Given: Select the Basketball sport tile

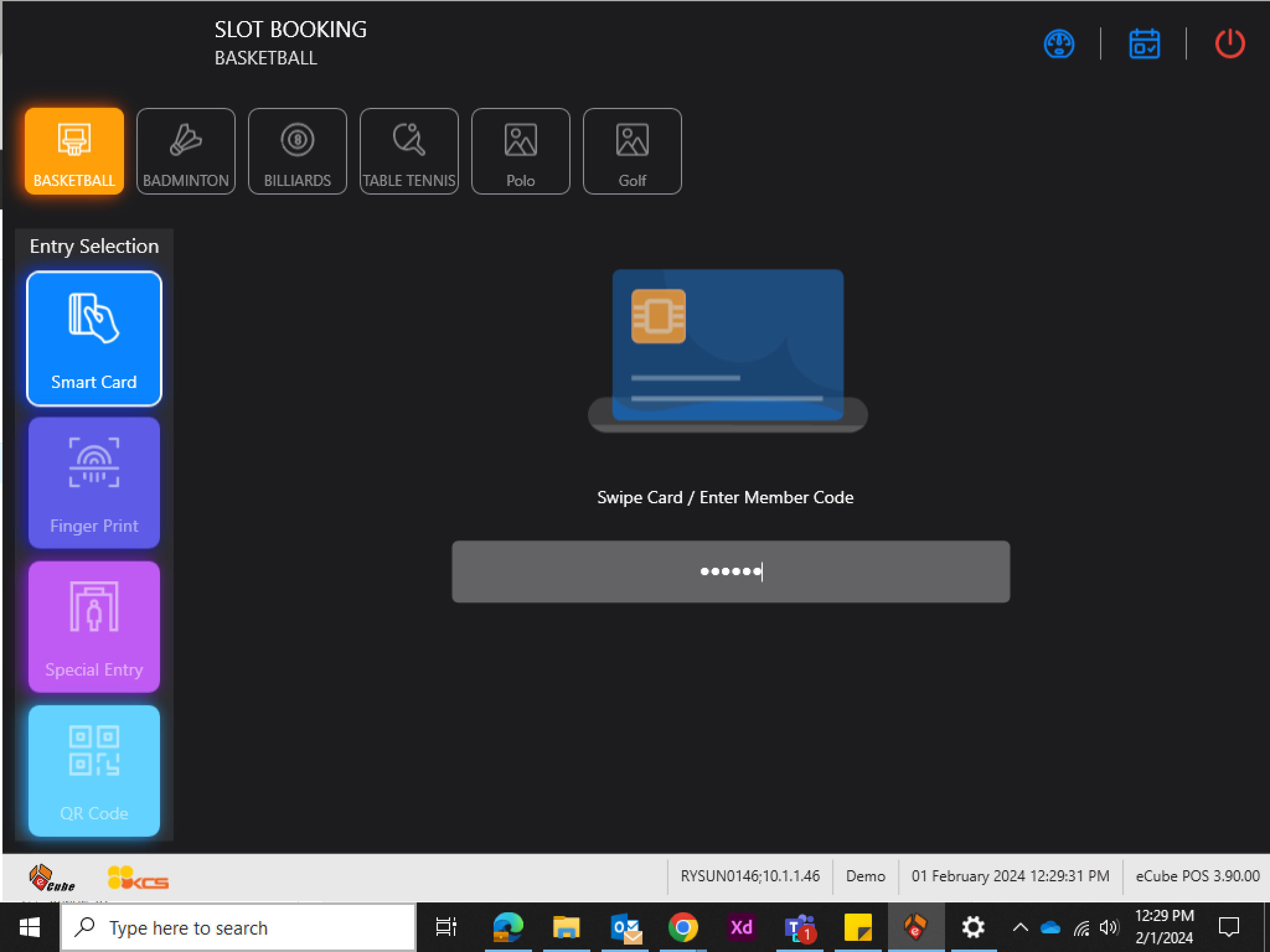Looking at the screenshot, I should click(74, 151).
